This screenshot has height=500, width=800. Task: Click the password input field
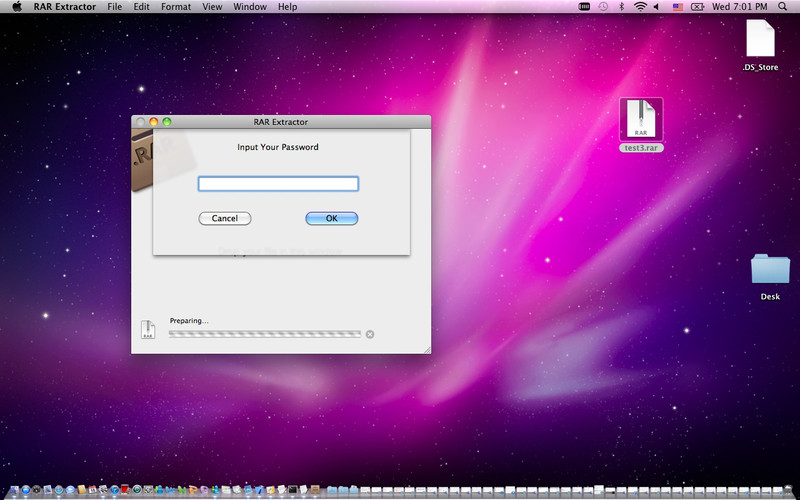point(278,184)
